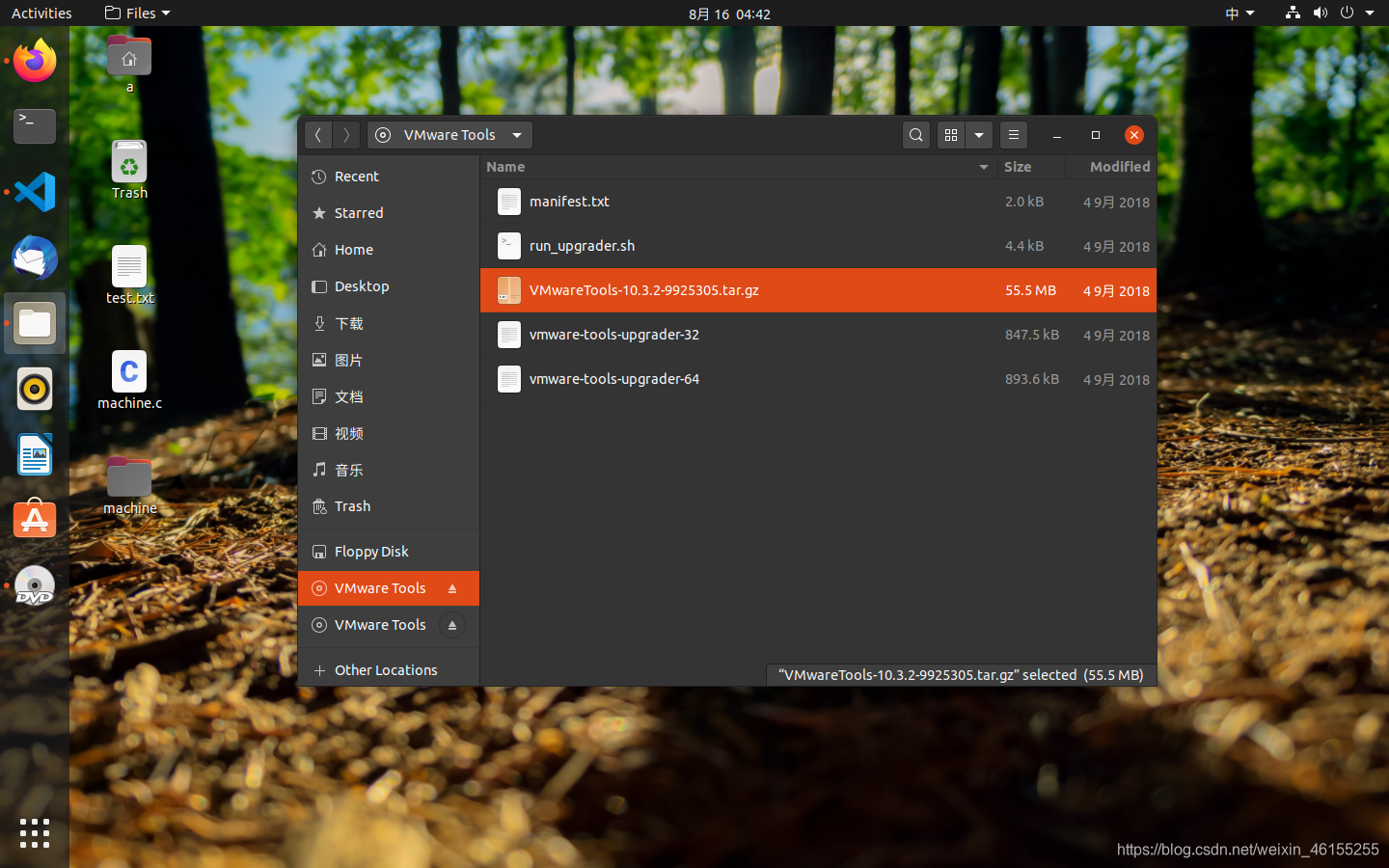Sort files by Size column

coord(1031,167)
